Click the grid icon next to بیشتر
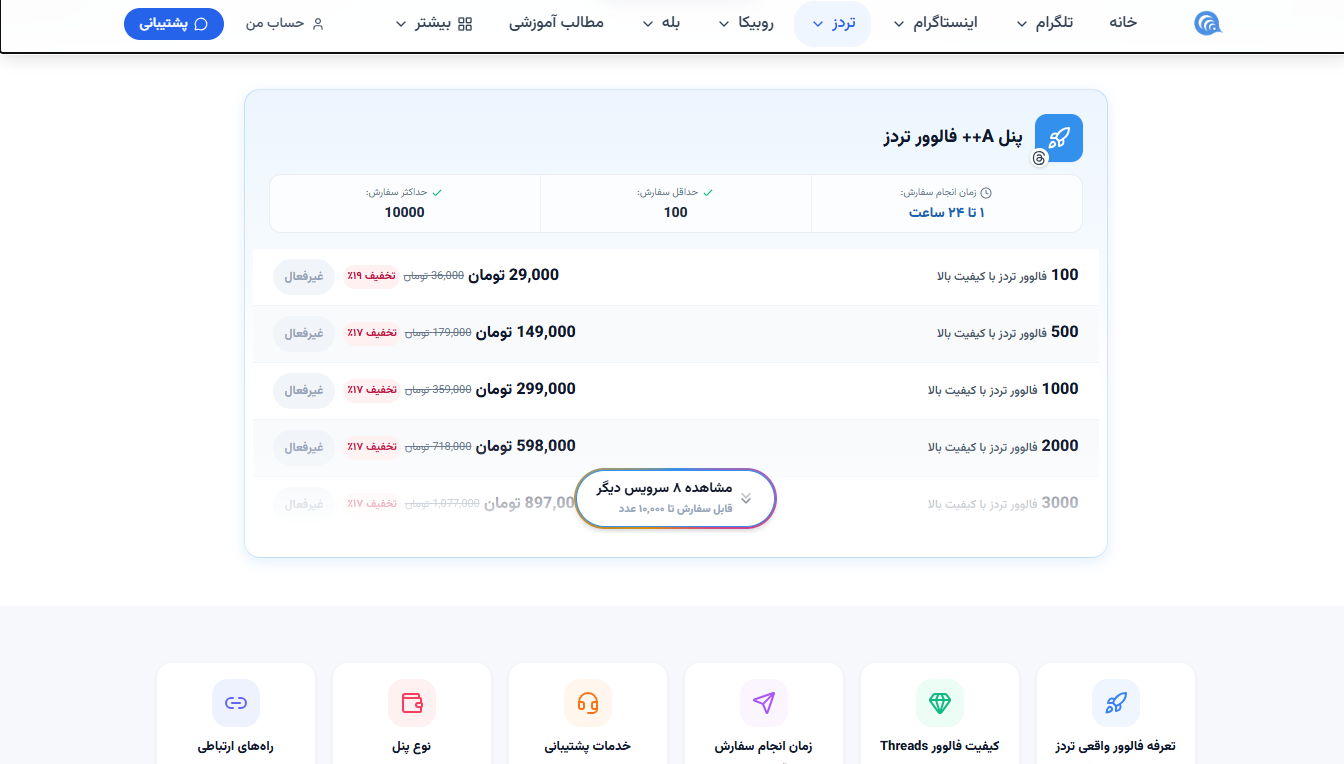1344x764 pixels. (x=465, y=23)
